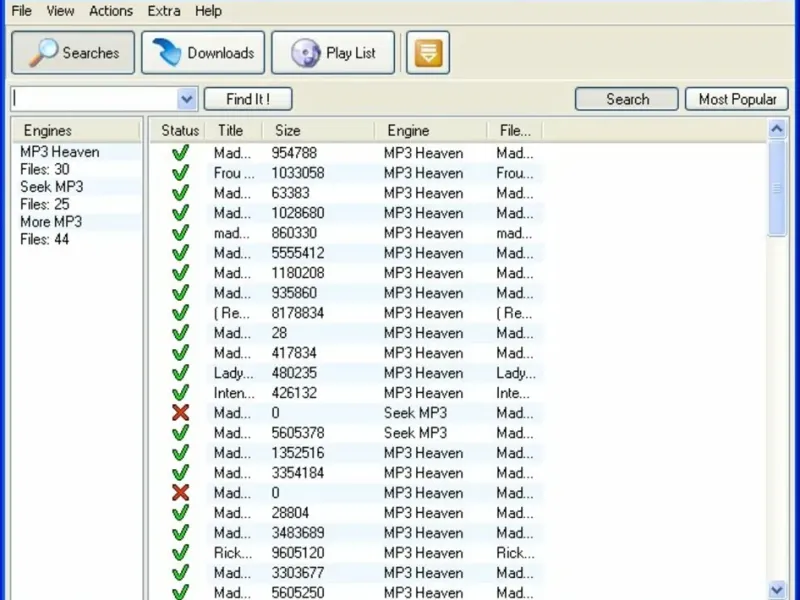Click green check icon of row 954788
The width and height of the screenshot is (800, 600).
point(180,153)
